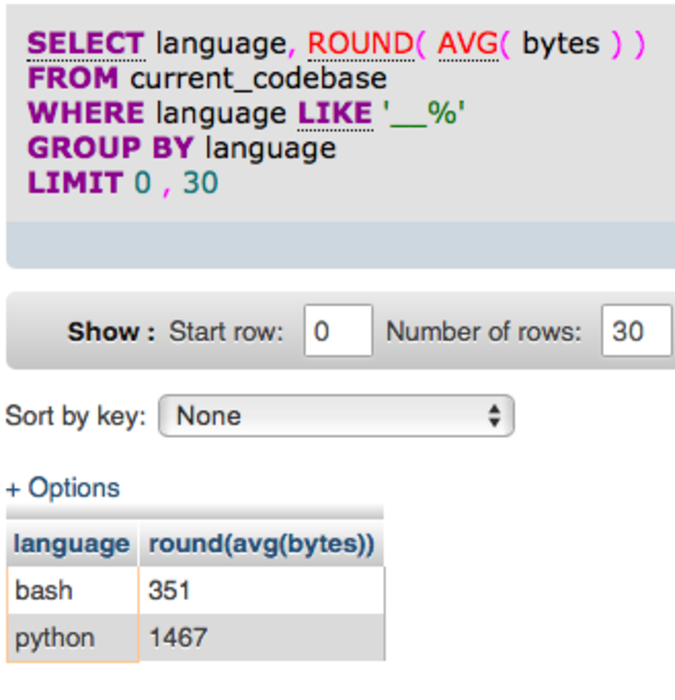
Task: Focus the Start row input field
Action: pyautogui.click(x=338, y=331)
